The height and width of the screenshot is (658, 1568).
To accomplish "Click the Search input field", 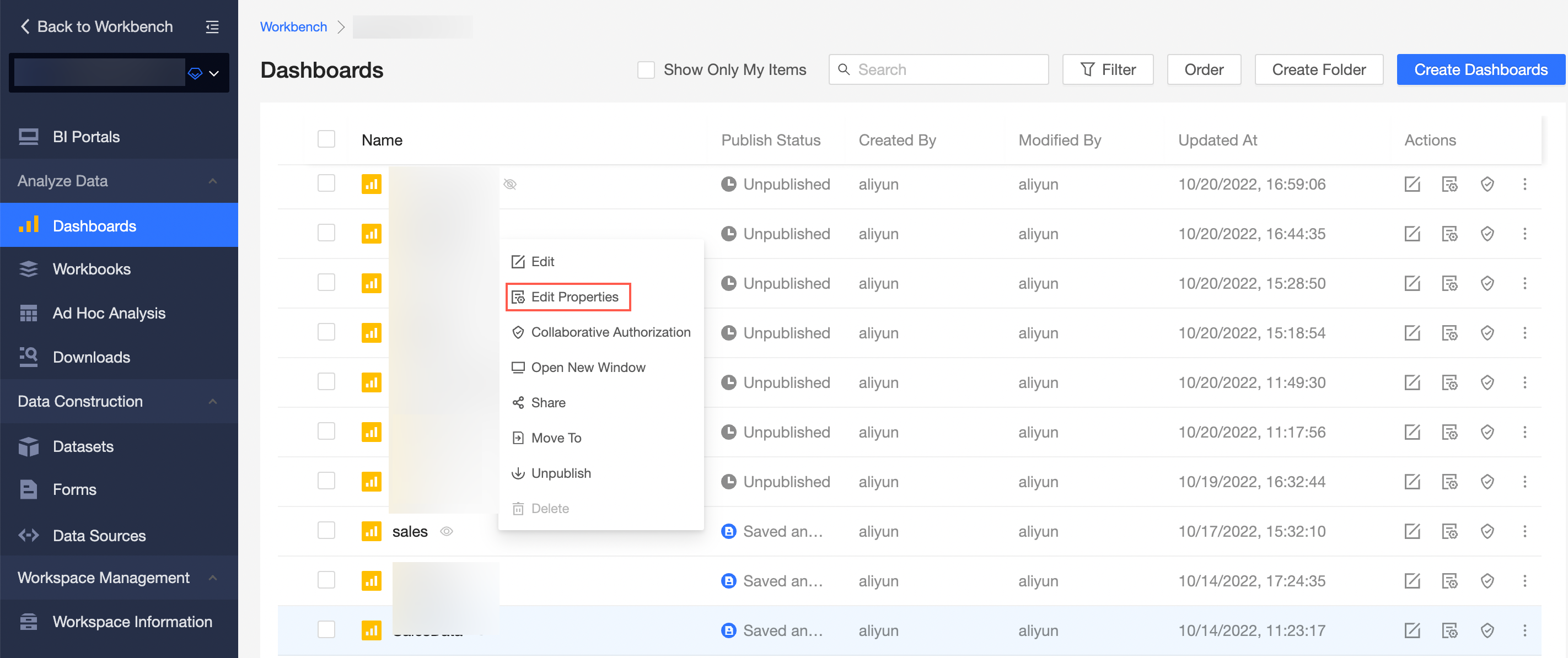I will (x=948, y=69).
